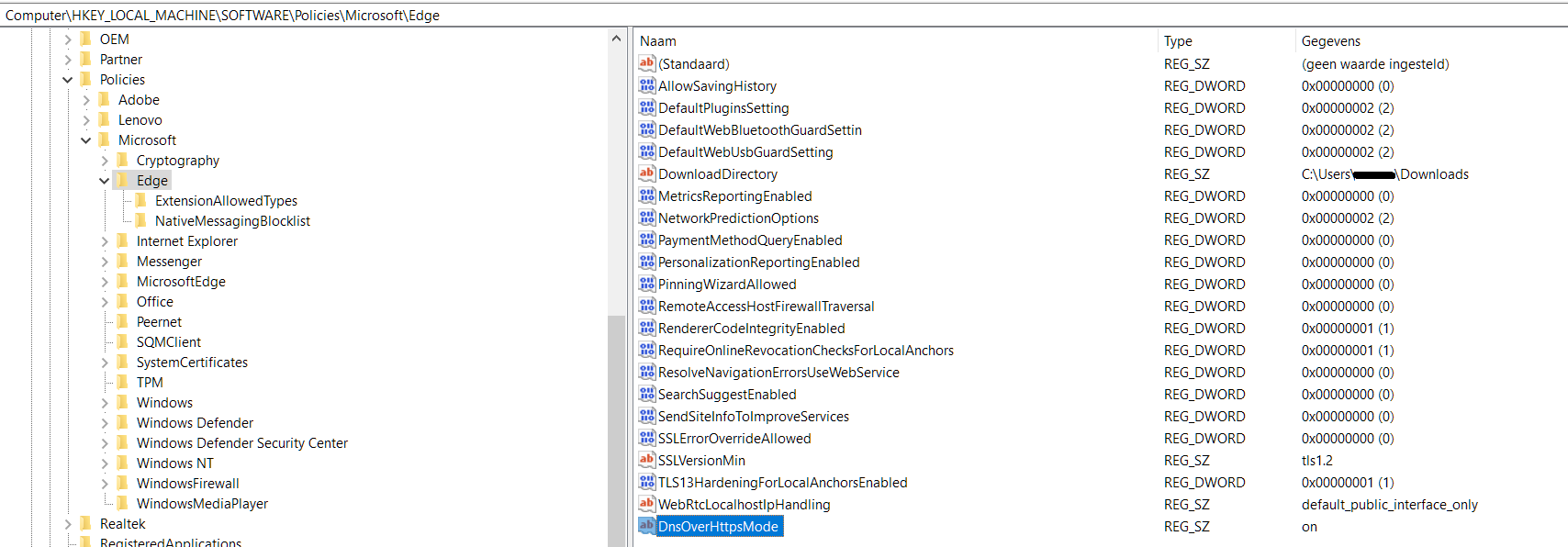Select the MicrosoftEdge key
Viewport: 1568px width, 547px height.
coord(181,281)
